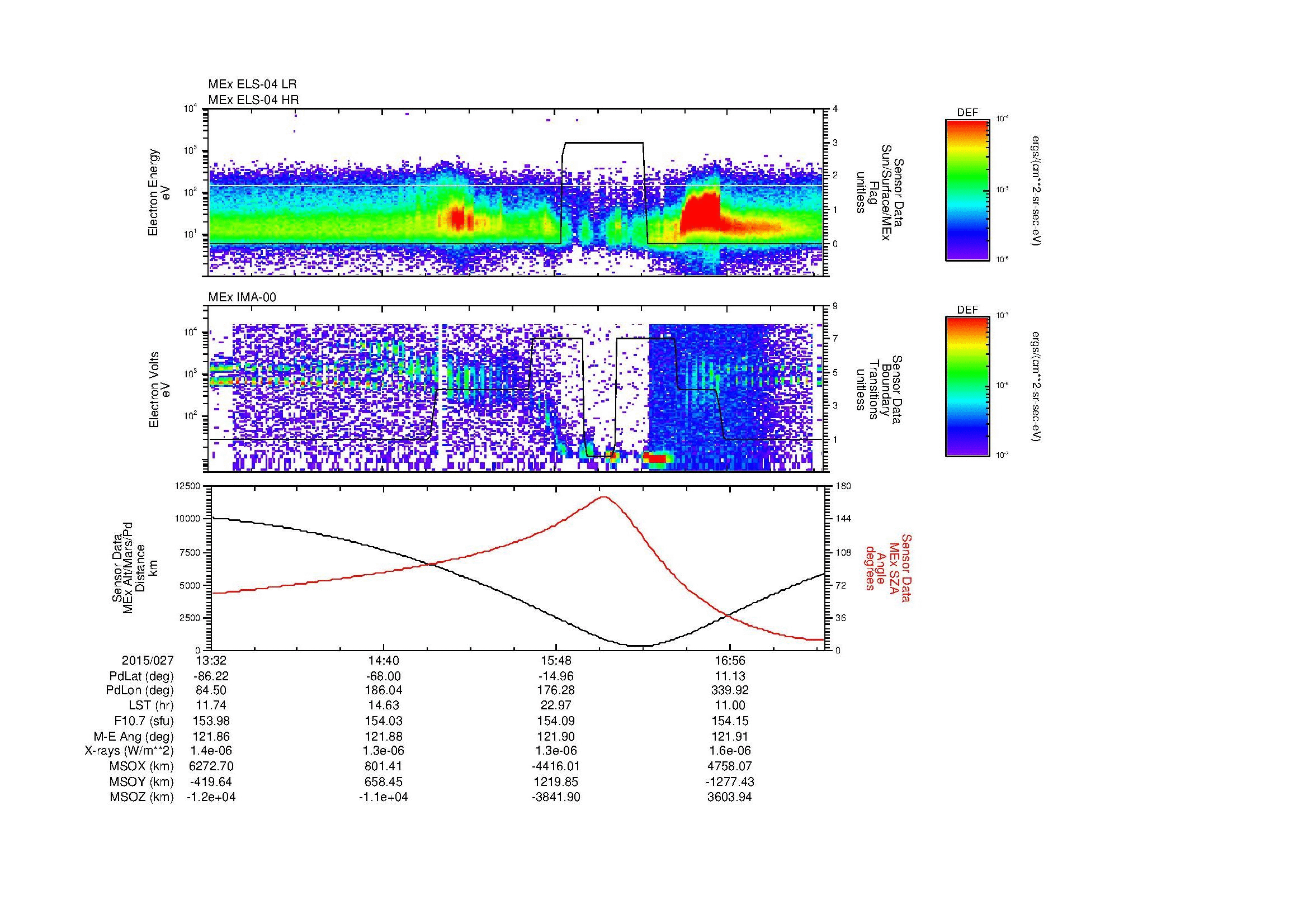This screenshot has width=1308, height=924.
Task: Click MSOY value -419.64
Action: (211, 781)
